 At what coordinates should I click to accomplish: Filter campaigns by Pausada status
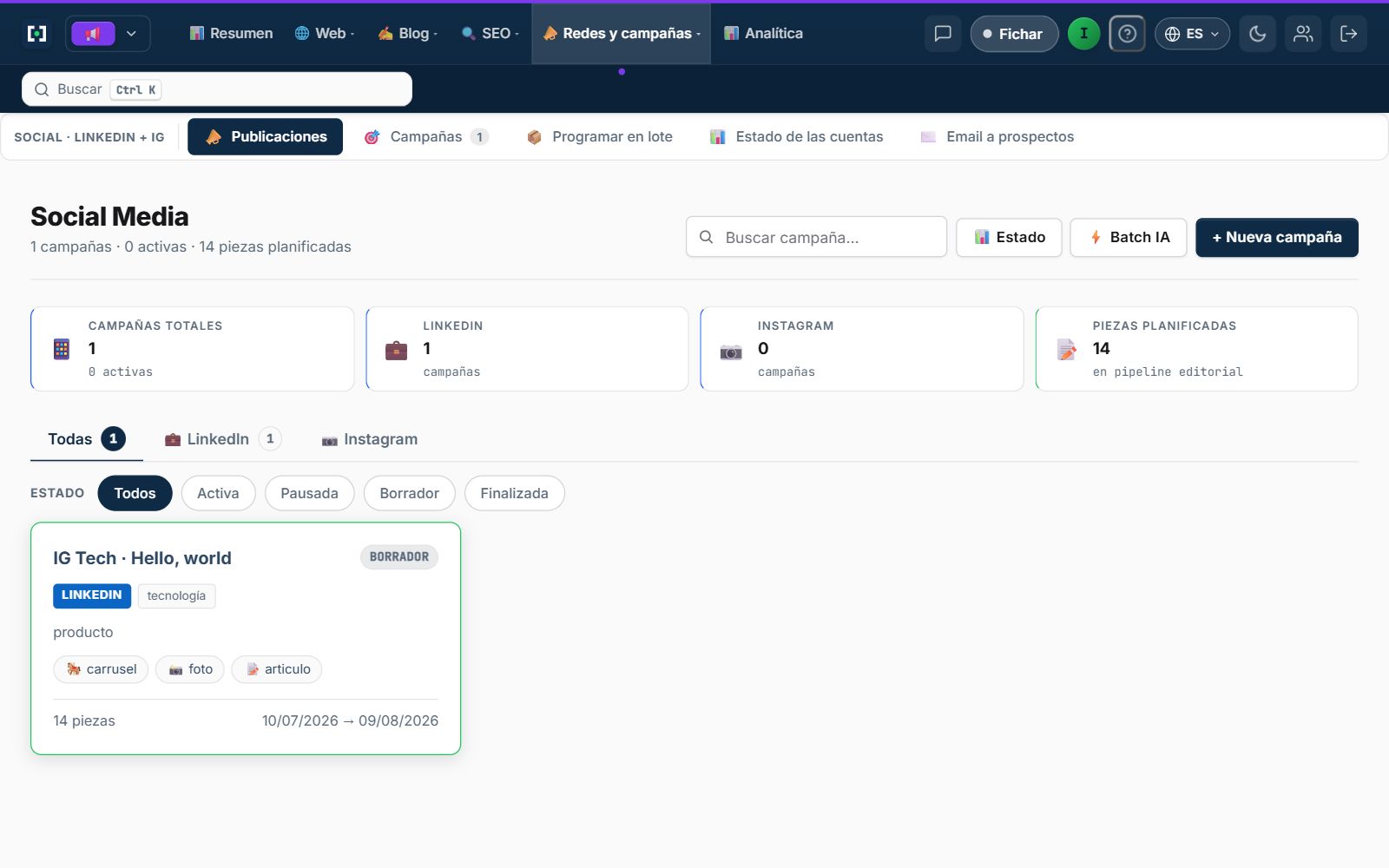(309, 493)
